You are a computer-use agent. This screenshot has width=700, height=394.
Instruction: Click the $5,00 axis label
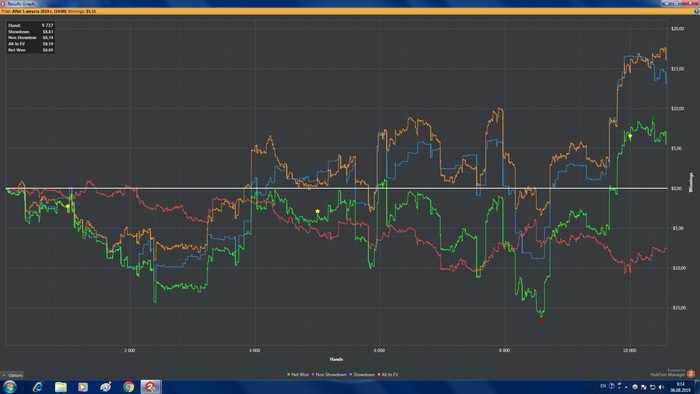(x=677, y=148)
